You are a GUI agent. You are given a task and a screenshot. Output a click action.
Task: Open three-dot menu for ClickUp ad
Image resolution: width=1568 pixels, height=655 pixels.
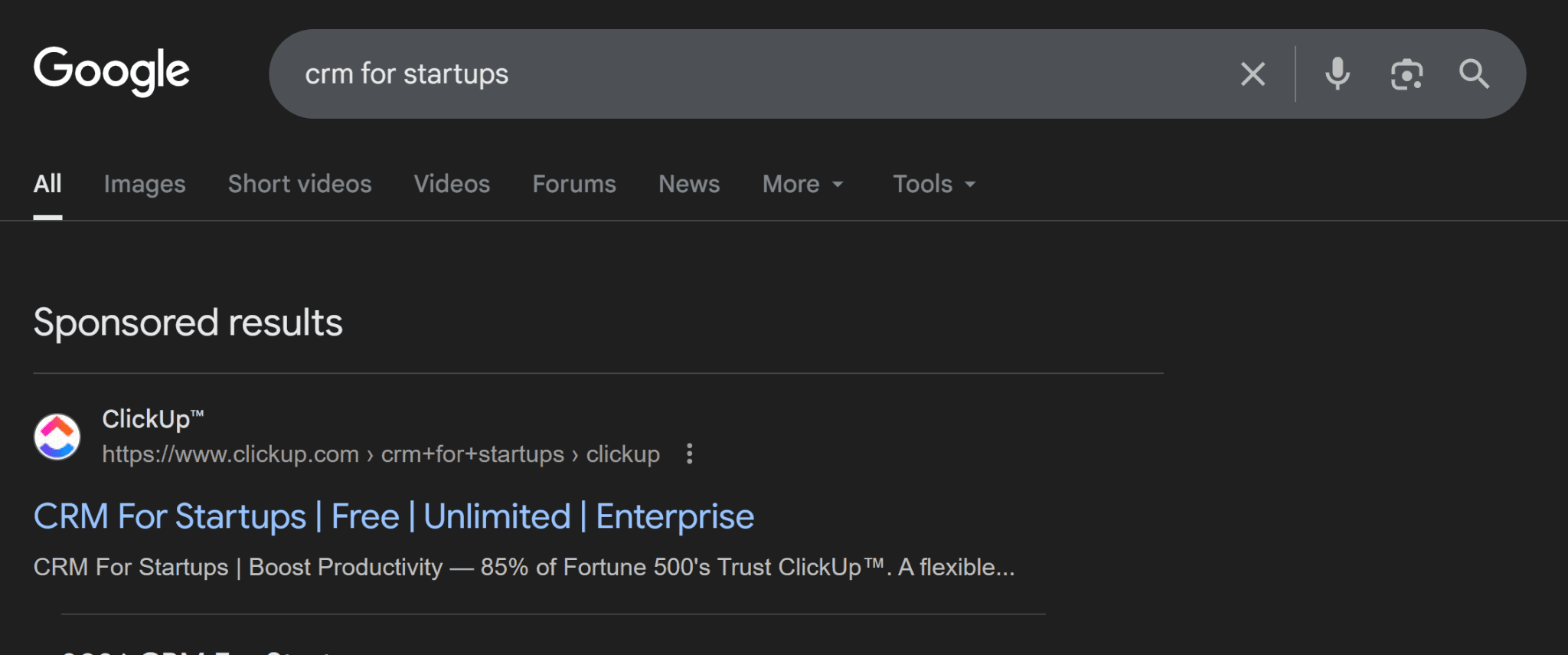pyautogui.click(x=690, y=454)
